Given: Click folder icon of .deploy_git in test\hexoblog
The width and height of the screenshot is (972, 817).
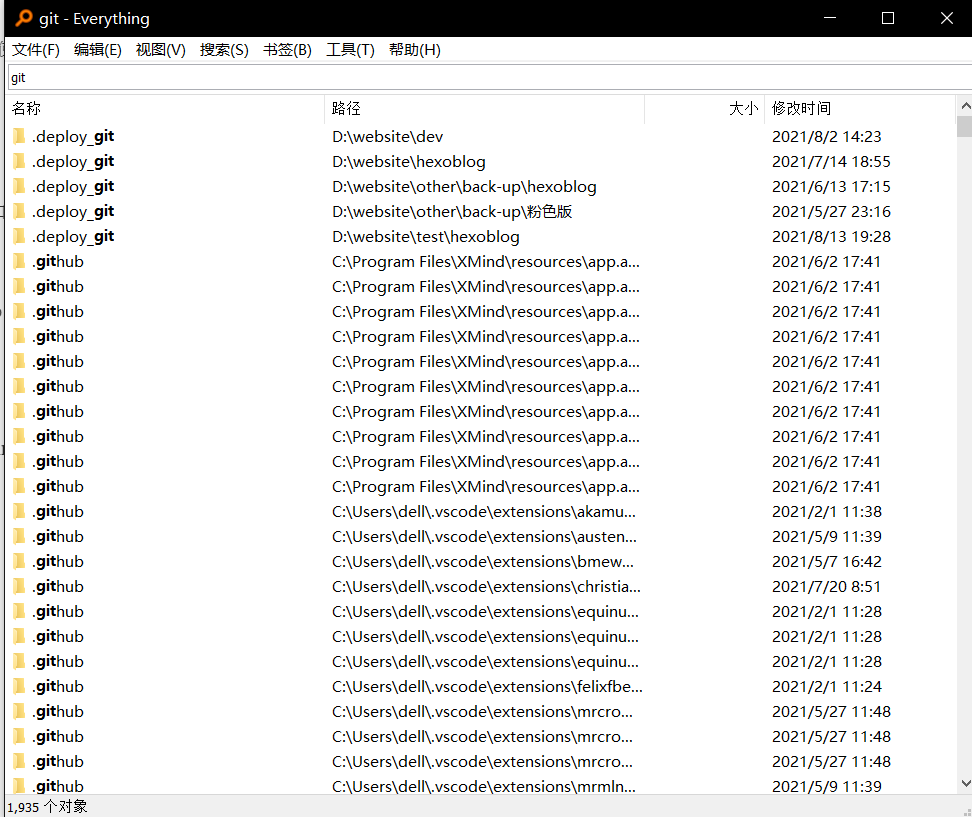Looking at the screenshot, I should click(19, 236).
